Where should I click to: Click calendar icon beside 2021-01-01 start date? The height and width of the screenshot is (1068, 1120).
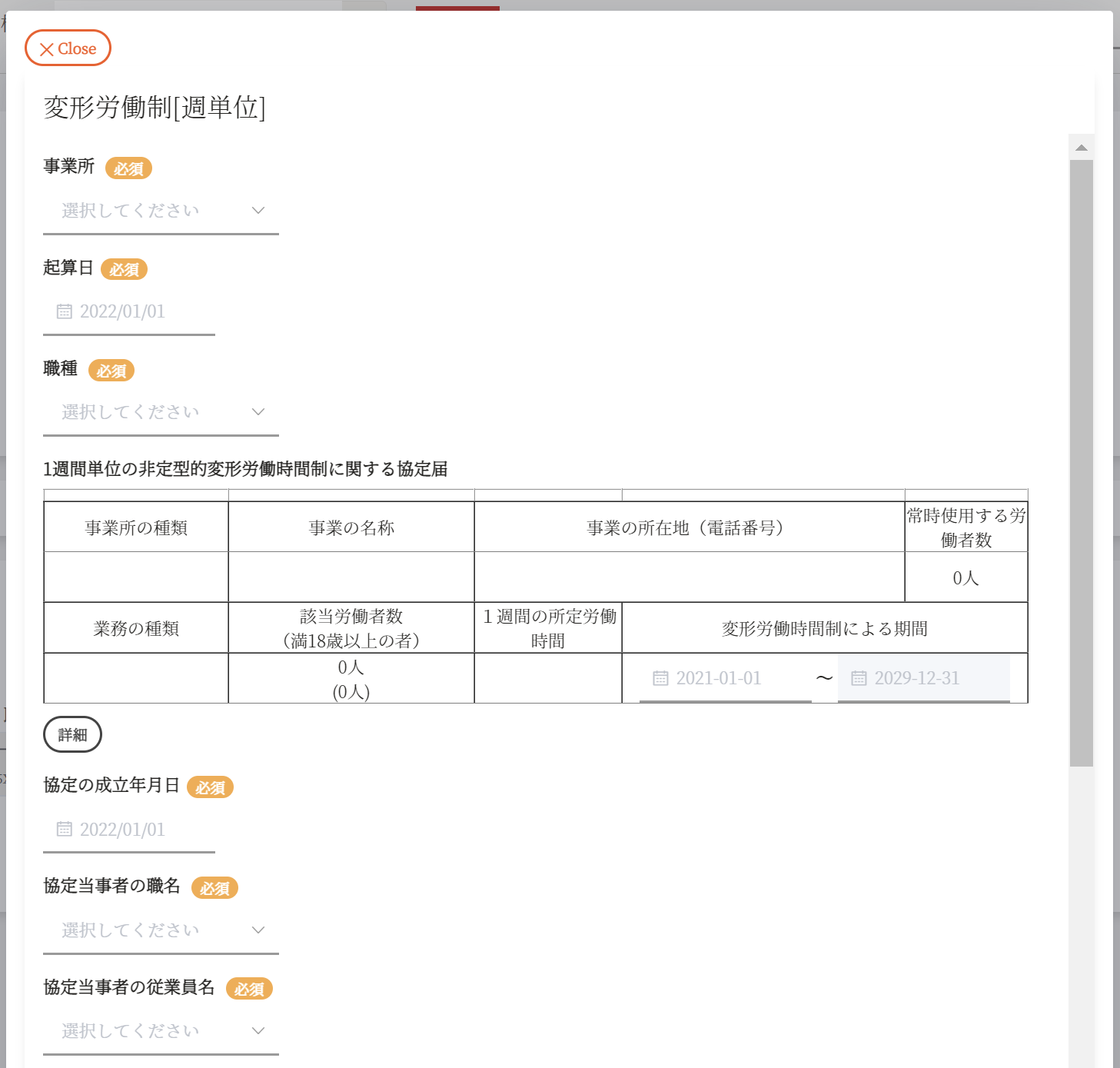[x=660, y=678]
